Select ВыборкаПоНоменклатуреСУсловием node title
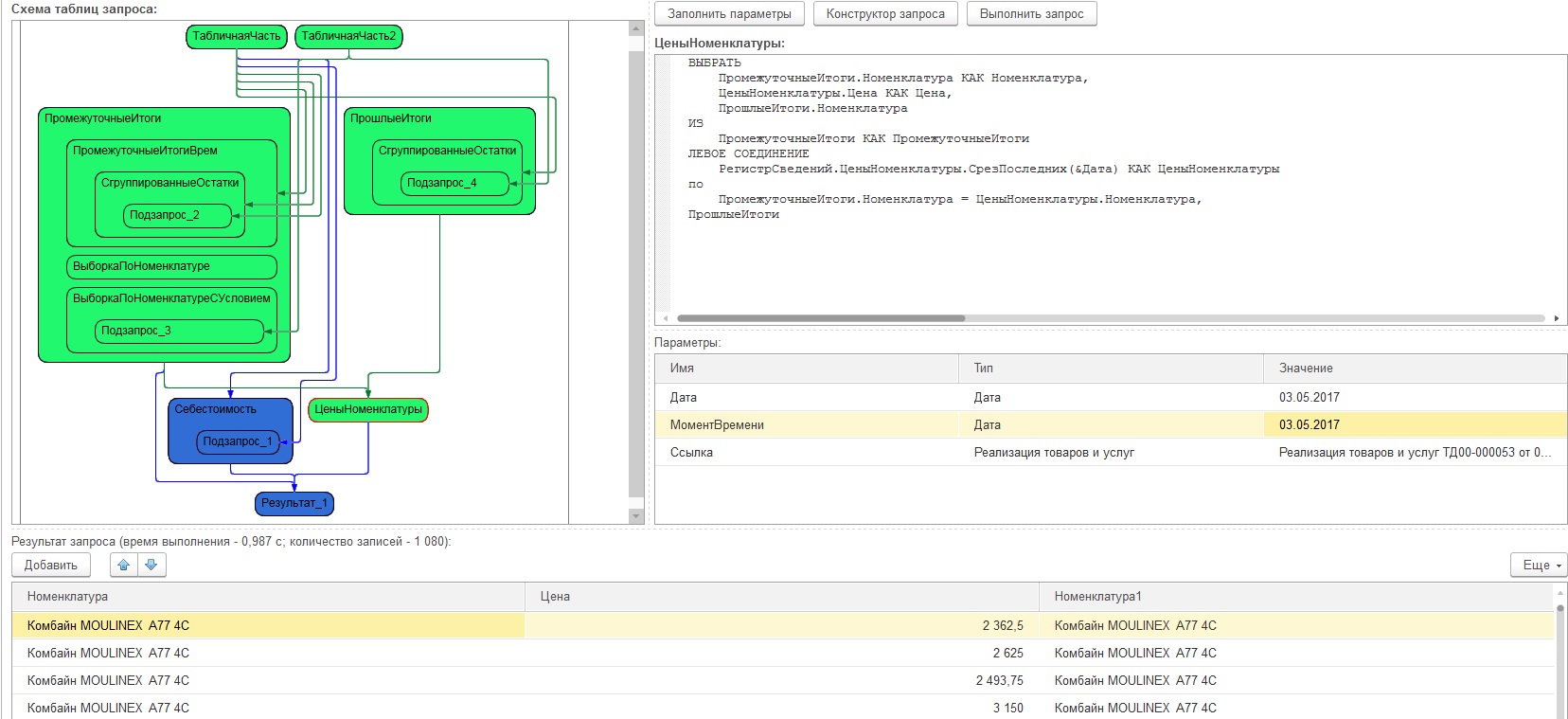This screenshot has width=1568, height=719. pyautogui.click(x=171, y=298)
